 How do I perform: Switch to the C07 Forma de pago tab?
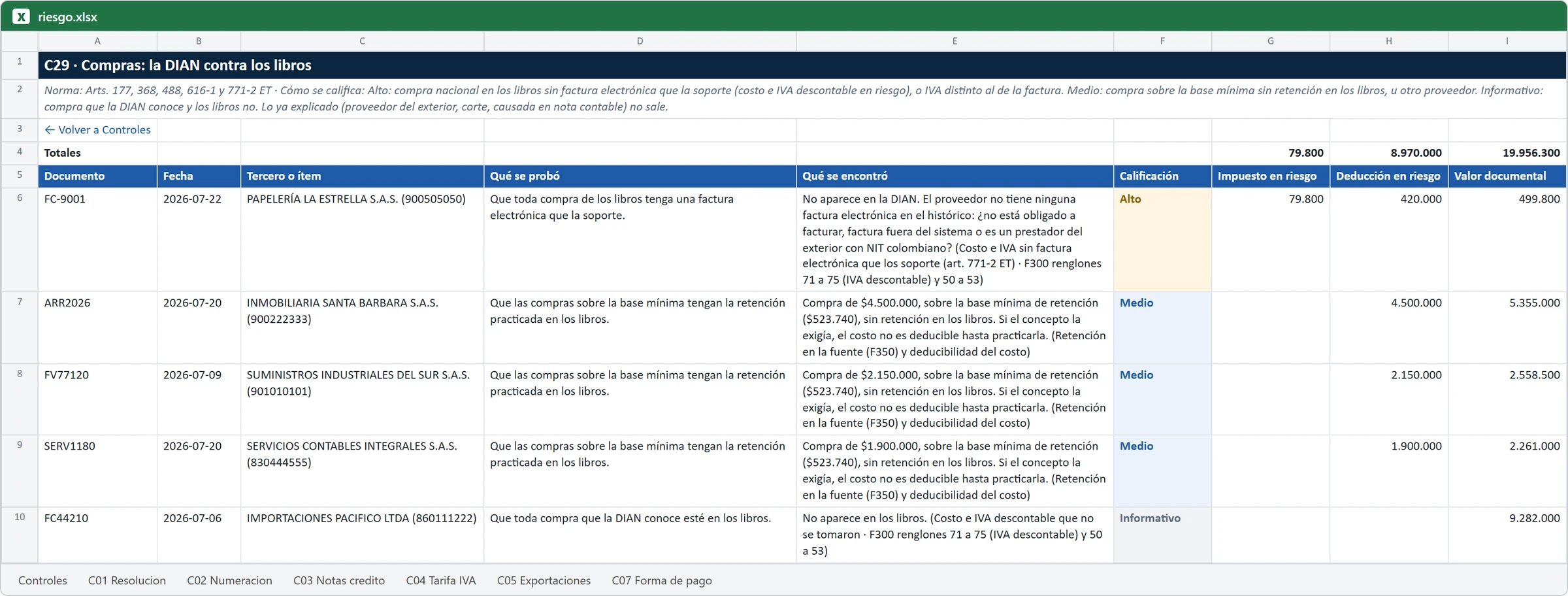pos(662,580)
